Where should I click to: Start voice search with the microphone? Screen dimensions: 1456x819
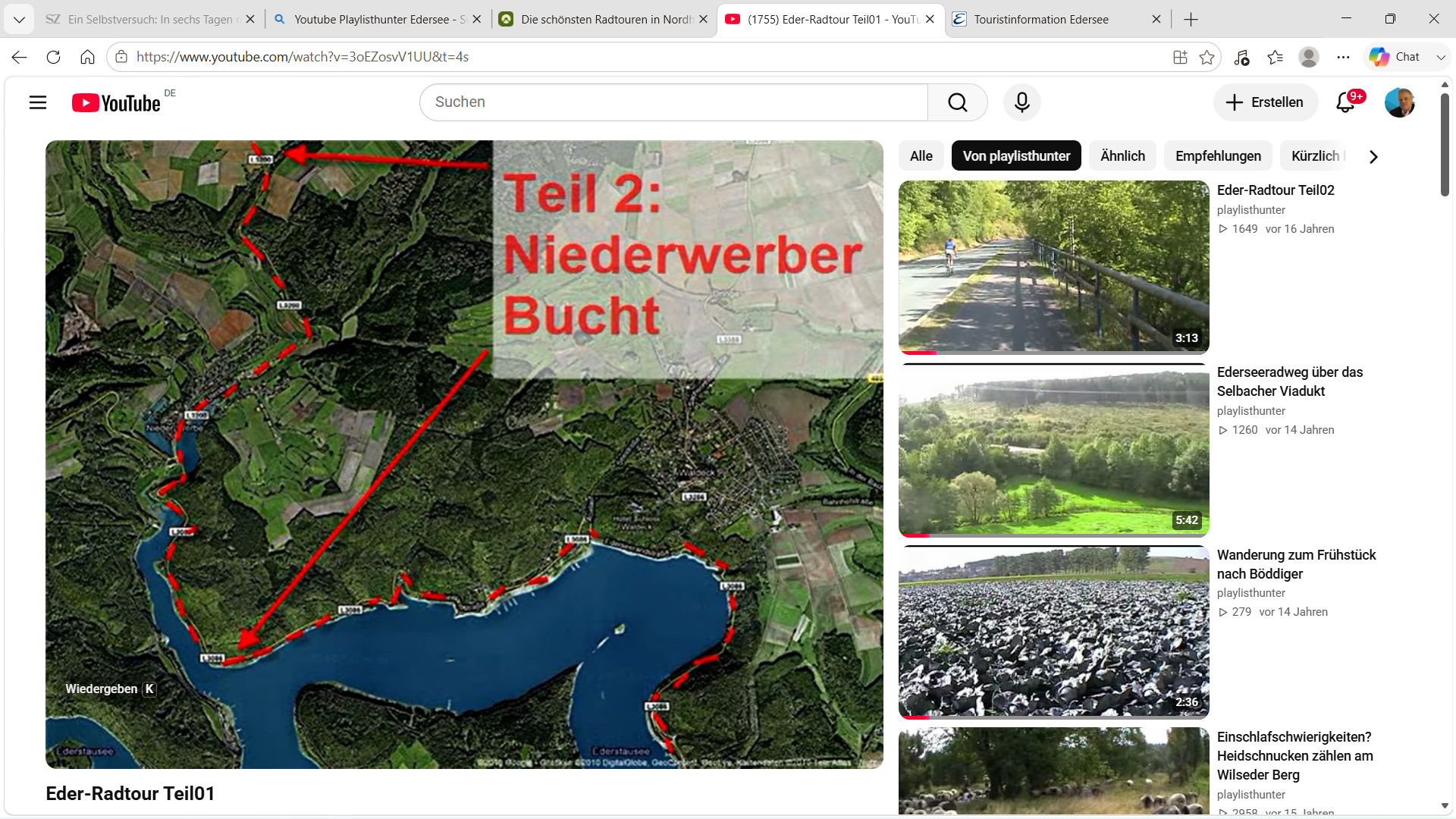(x=1022, y=102)
